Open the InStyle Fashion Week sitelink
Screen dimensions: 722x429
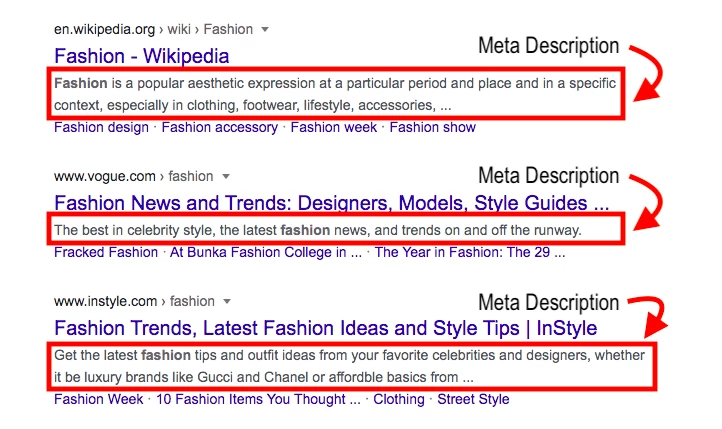(99, 399)
